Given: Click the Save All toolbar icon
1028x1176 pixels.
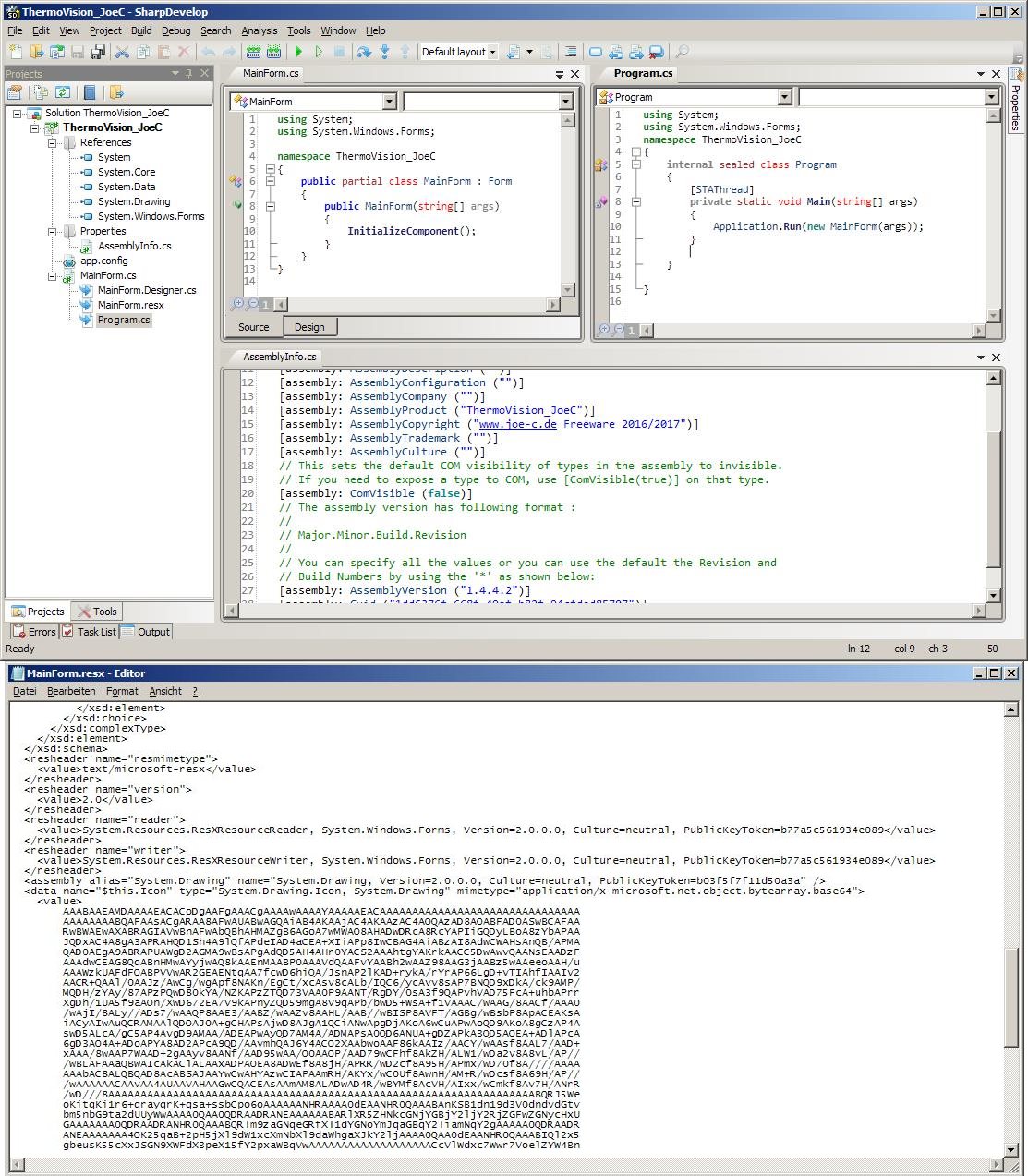Looking at the screenshot, I should point(98,52).
